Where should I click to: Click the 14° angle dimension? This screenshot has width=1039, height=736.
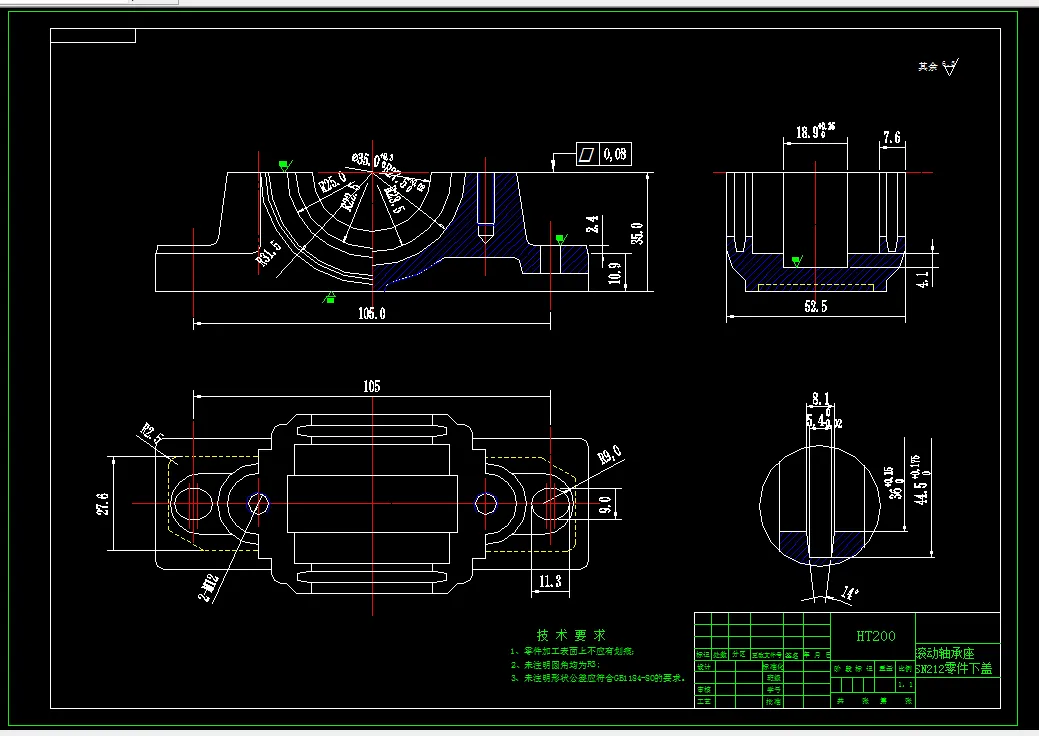click(850, 592)
